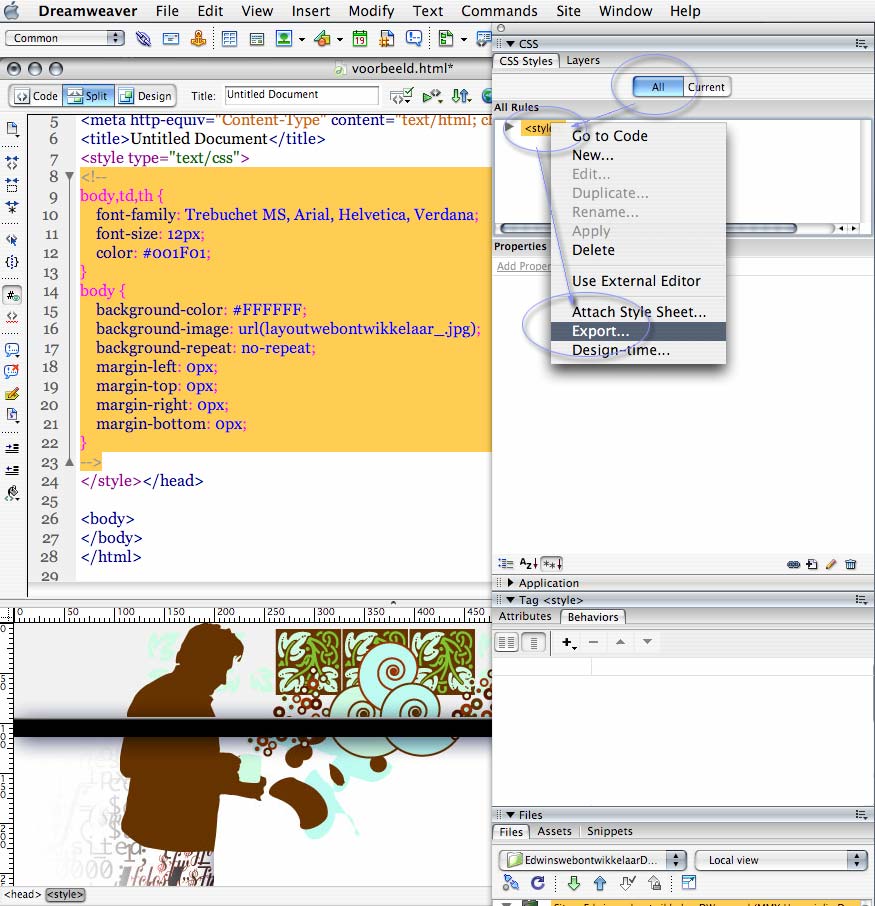Click the Insert Div Tag icon
Viewport: 875px width, 906px height.
click(257, 39)
